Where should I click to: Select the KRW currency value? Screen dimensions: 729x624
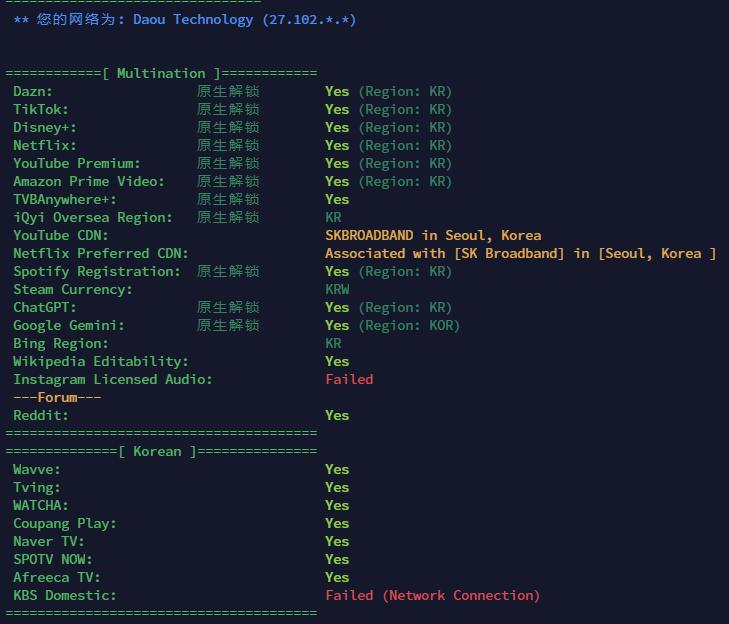(337, 289)
